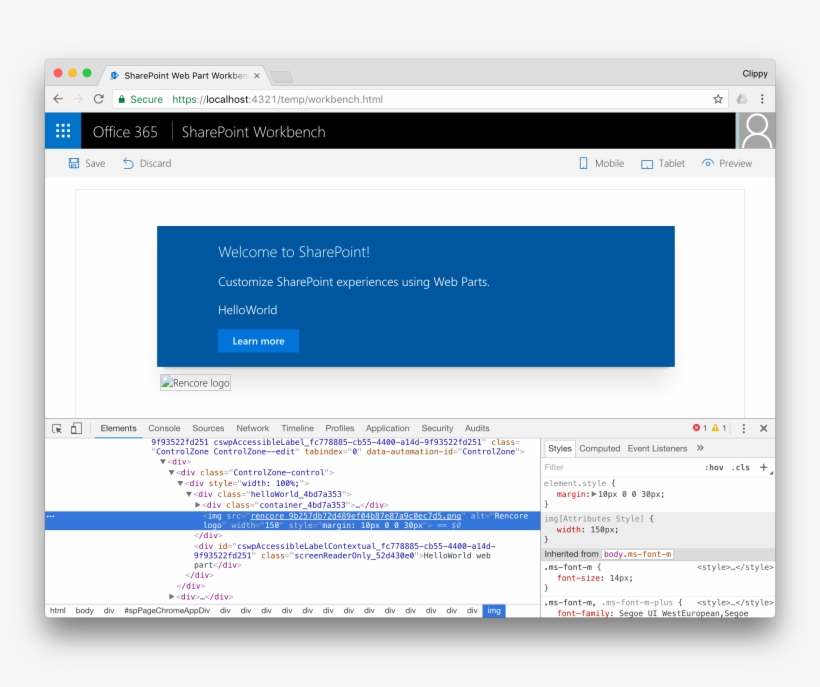Reload the workbench page
The width and height of the screenshot is (820, 687).
point(98,99)
